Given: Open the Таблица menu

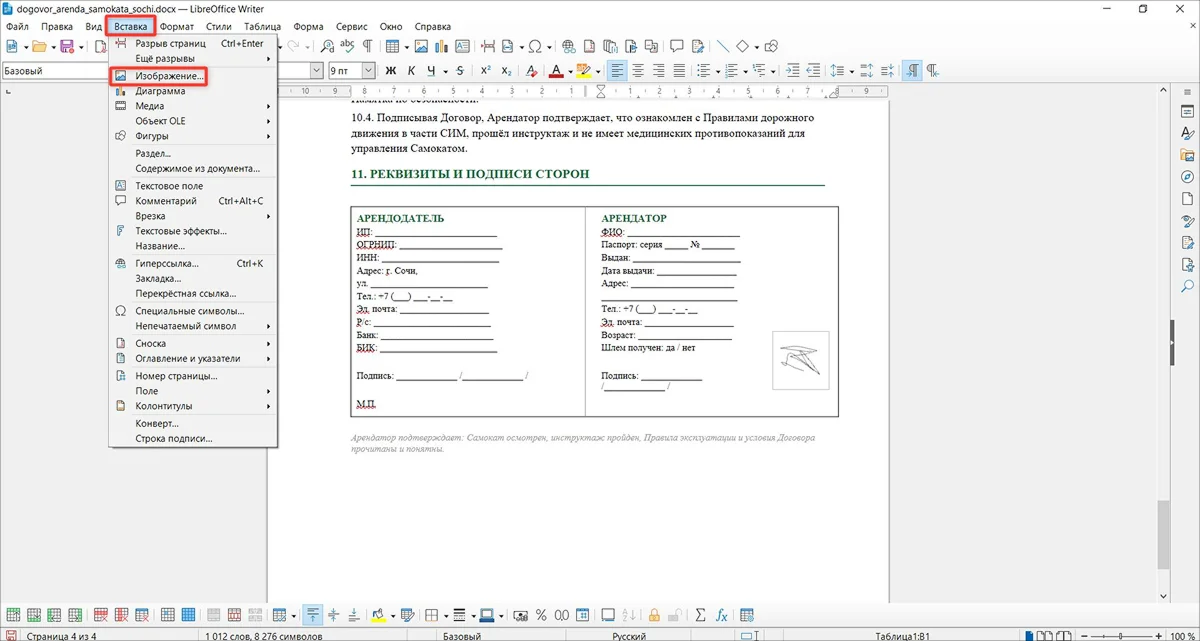Looking at the screenshot, I should pyautogui.click(x=262, y=26).
